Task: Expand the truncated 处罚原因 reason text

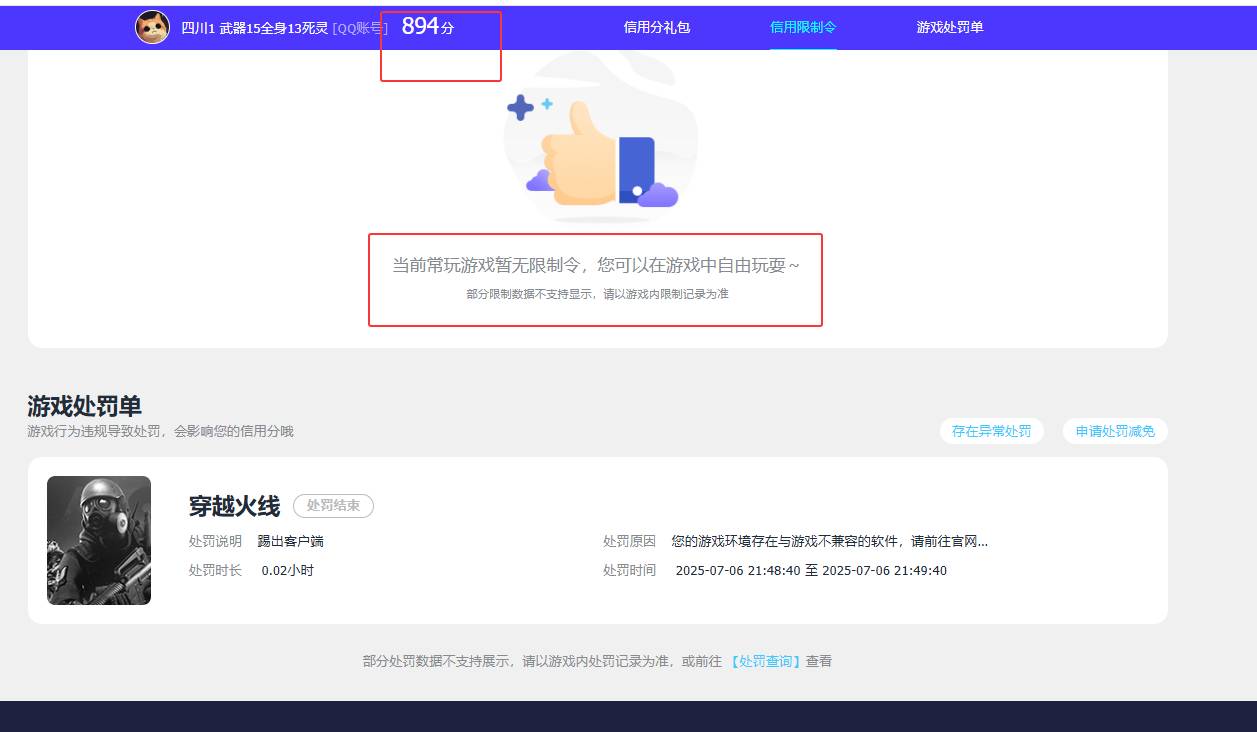Action: (x=830, y=541)
